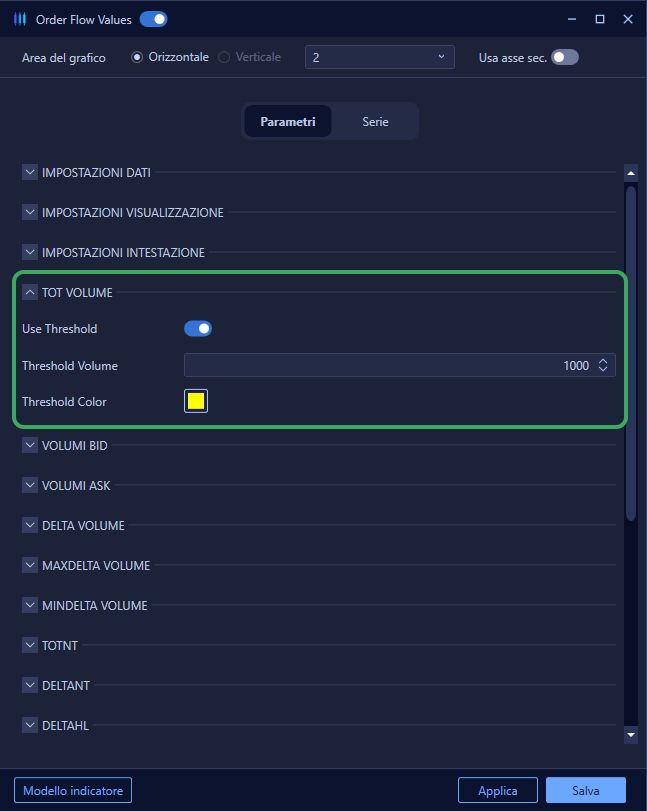Expand the DELTAHL section

click(30, 725)
